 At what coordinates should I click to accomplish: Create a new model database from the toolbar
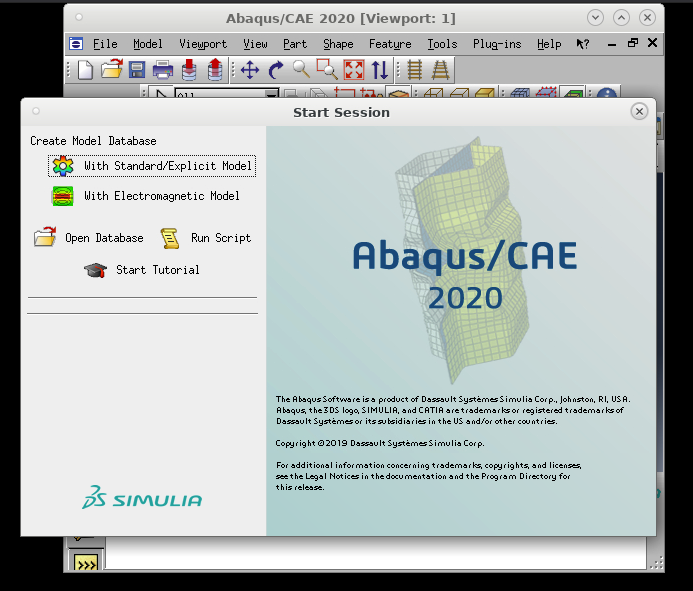85,70
